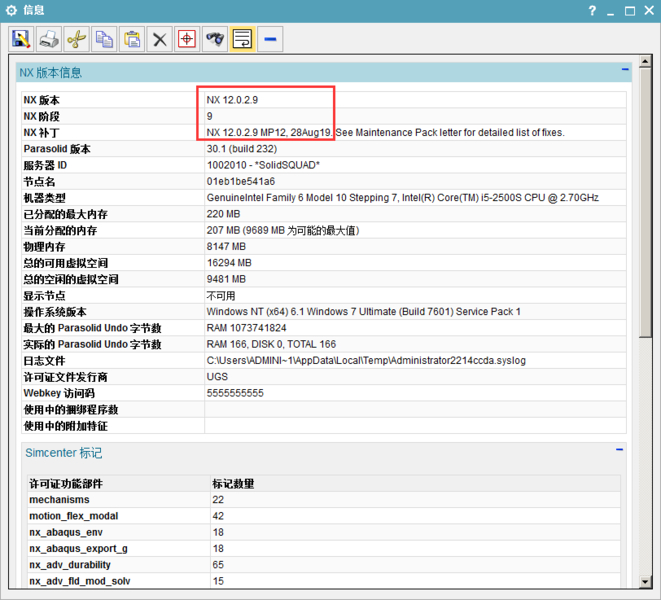Click the server ID 1002010 - *SolidSQUAD*
Viewport: 661px width, 600px height.
[x=263, y=165]
